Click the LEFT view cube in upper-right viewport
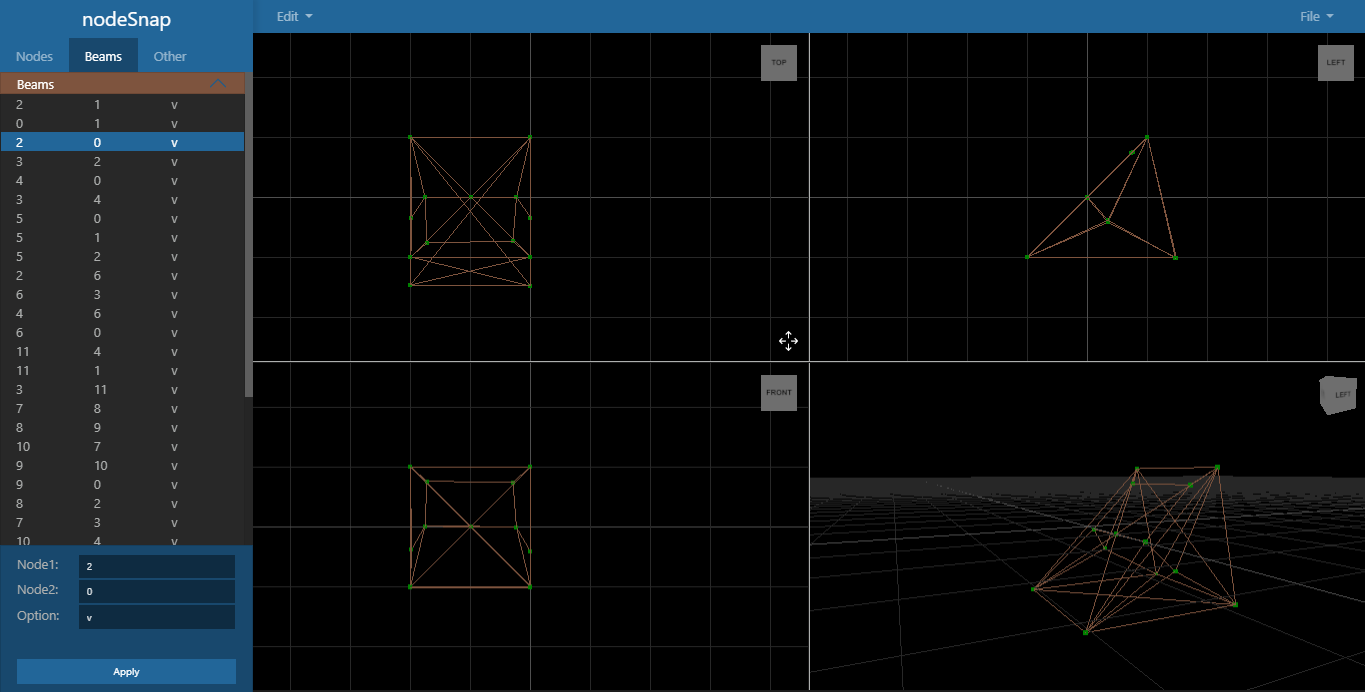Image resolution: width=1365 pixels, height=692 pixels. click(1335, 63)
